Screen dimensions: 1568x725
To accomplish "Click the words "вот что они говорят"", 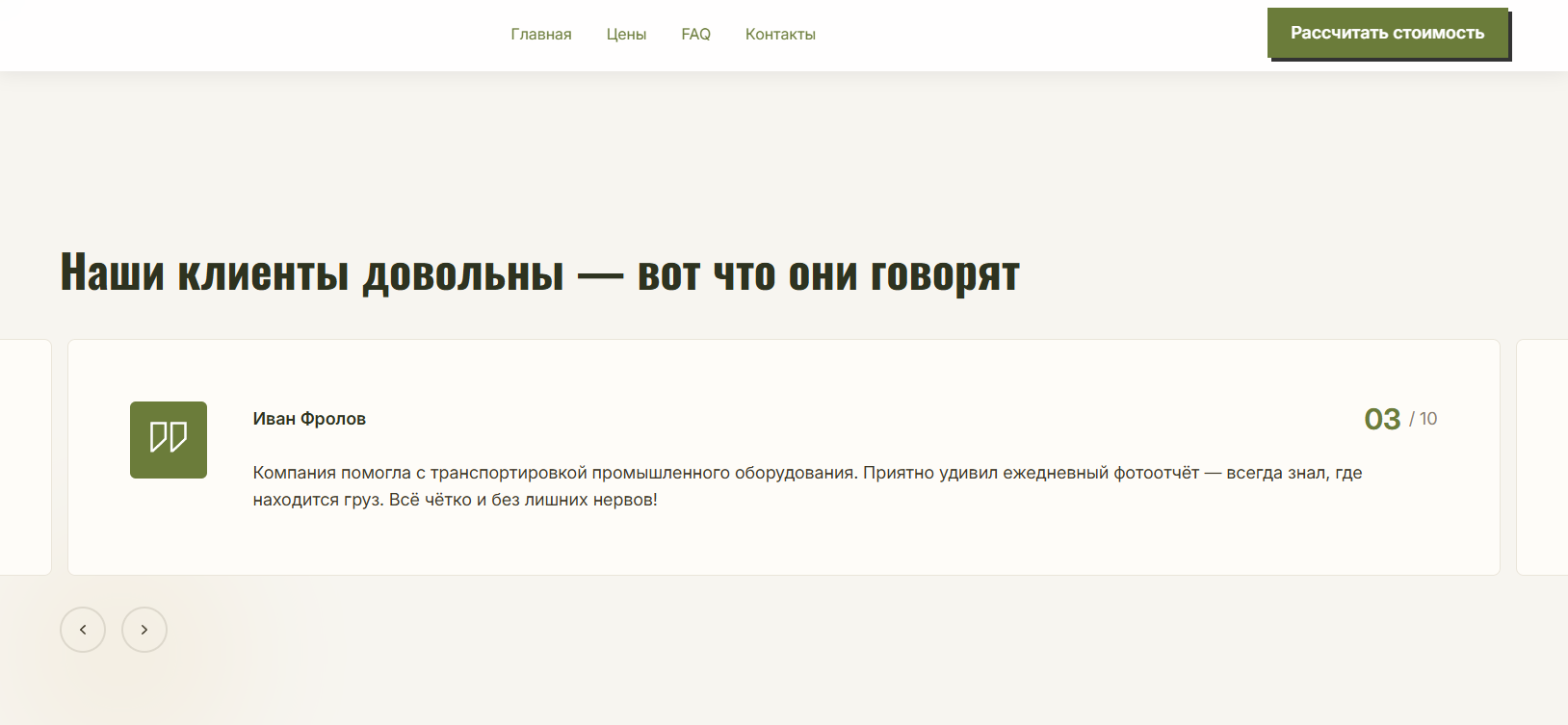I will pyautogui.click(x=828, y=273).
